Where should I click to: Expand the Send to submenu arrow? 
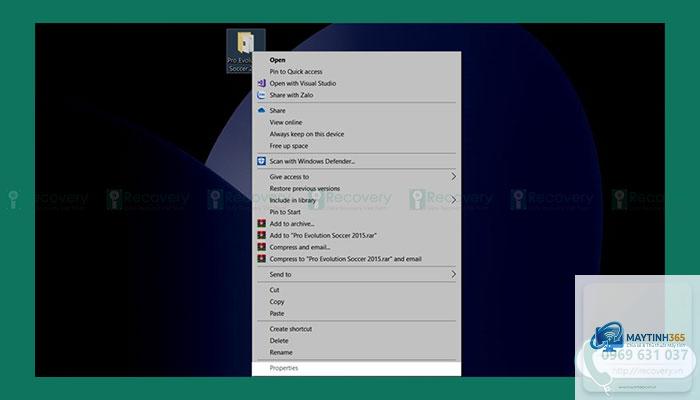(453, 274)
